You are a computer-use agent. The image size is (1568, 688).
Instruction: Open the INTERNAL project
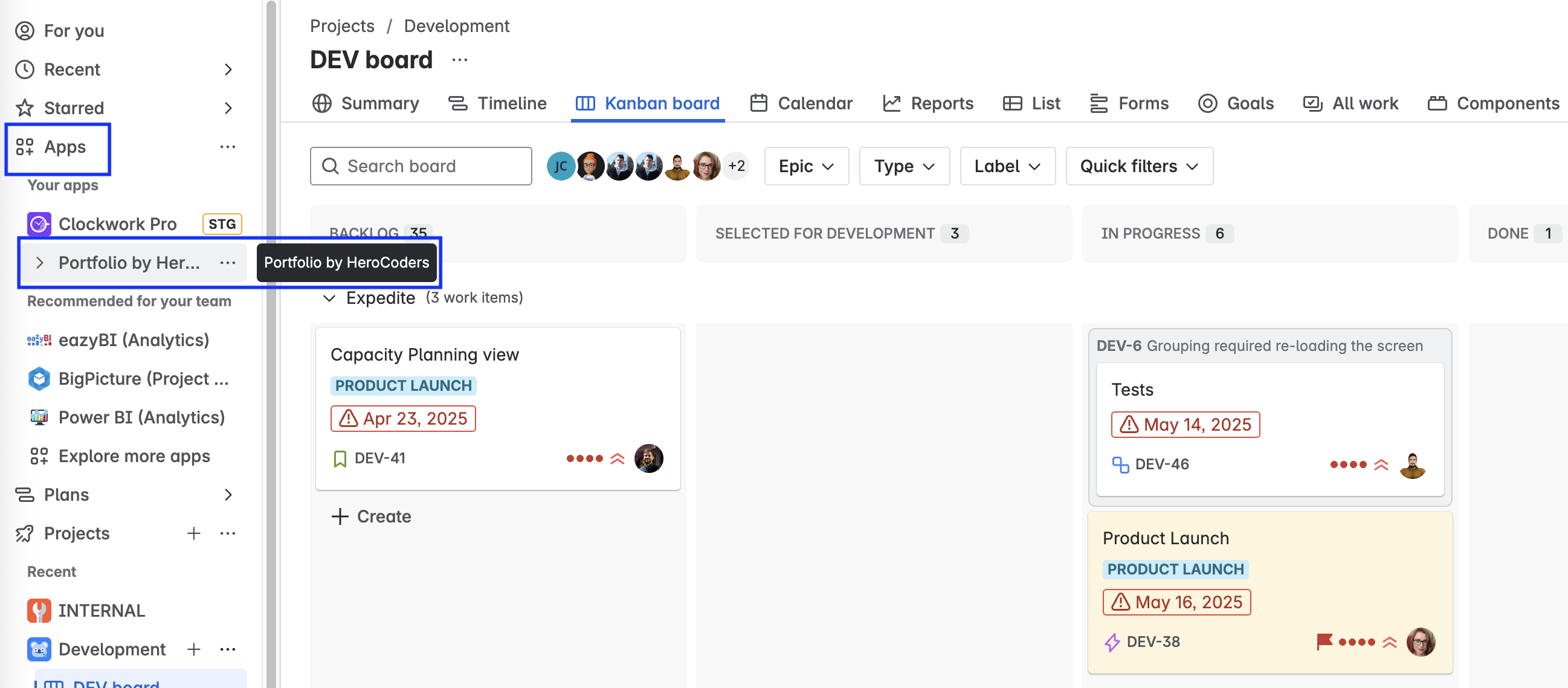(x=102, y=610)
